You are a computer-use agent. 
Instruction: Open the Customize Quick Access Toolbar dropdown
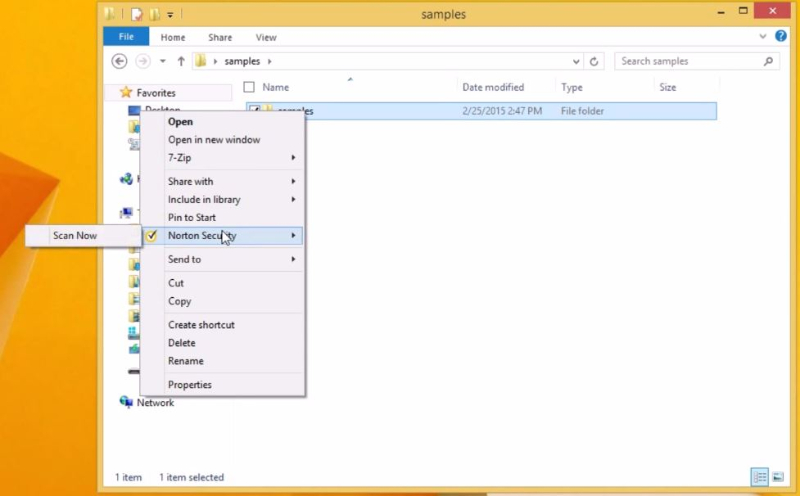click(170, 15)
